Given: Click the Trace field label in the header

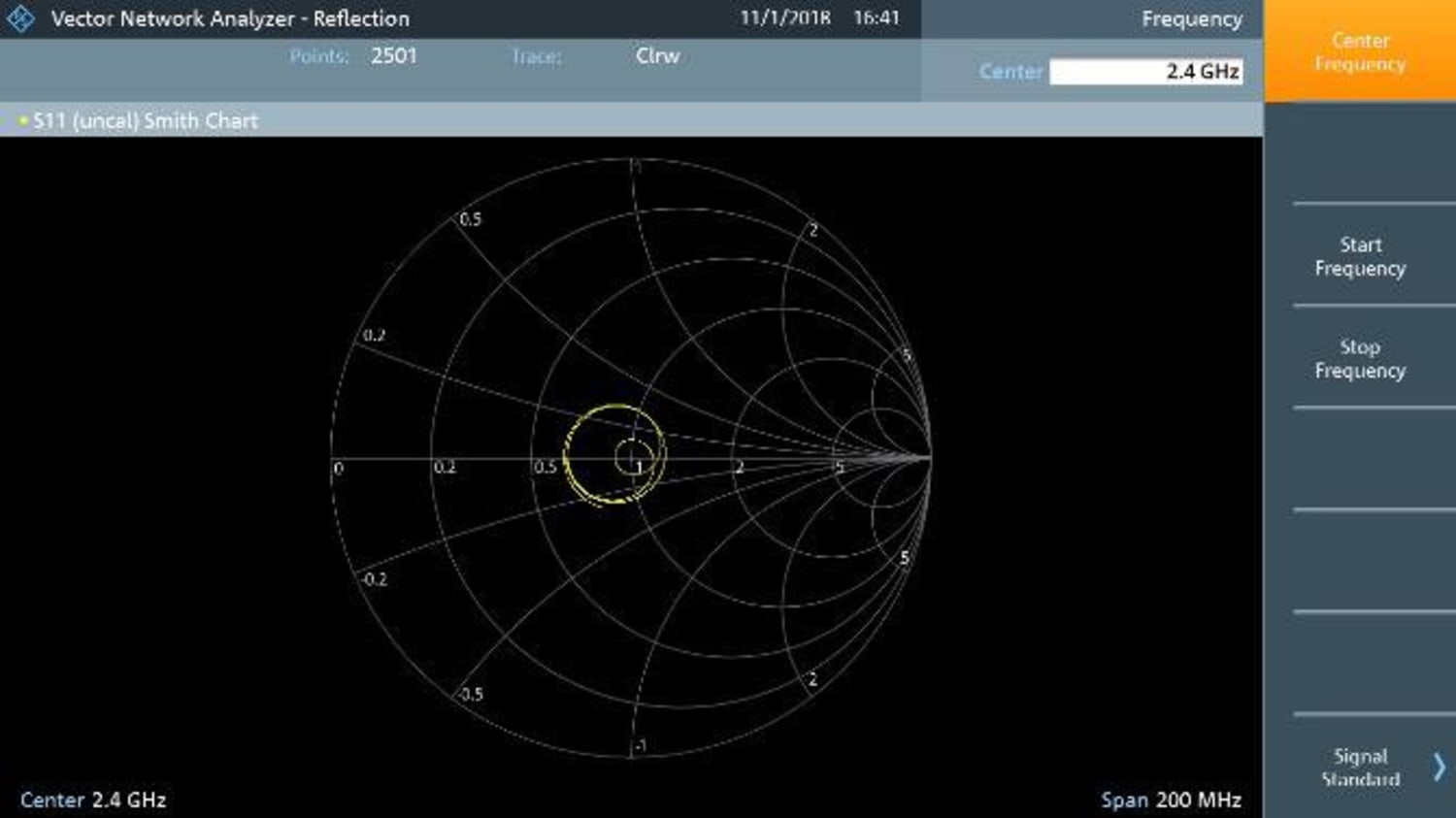Looking at the screenshot, I should (536, 56).
